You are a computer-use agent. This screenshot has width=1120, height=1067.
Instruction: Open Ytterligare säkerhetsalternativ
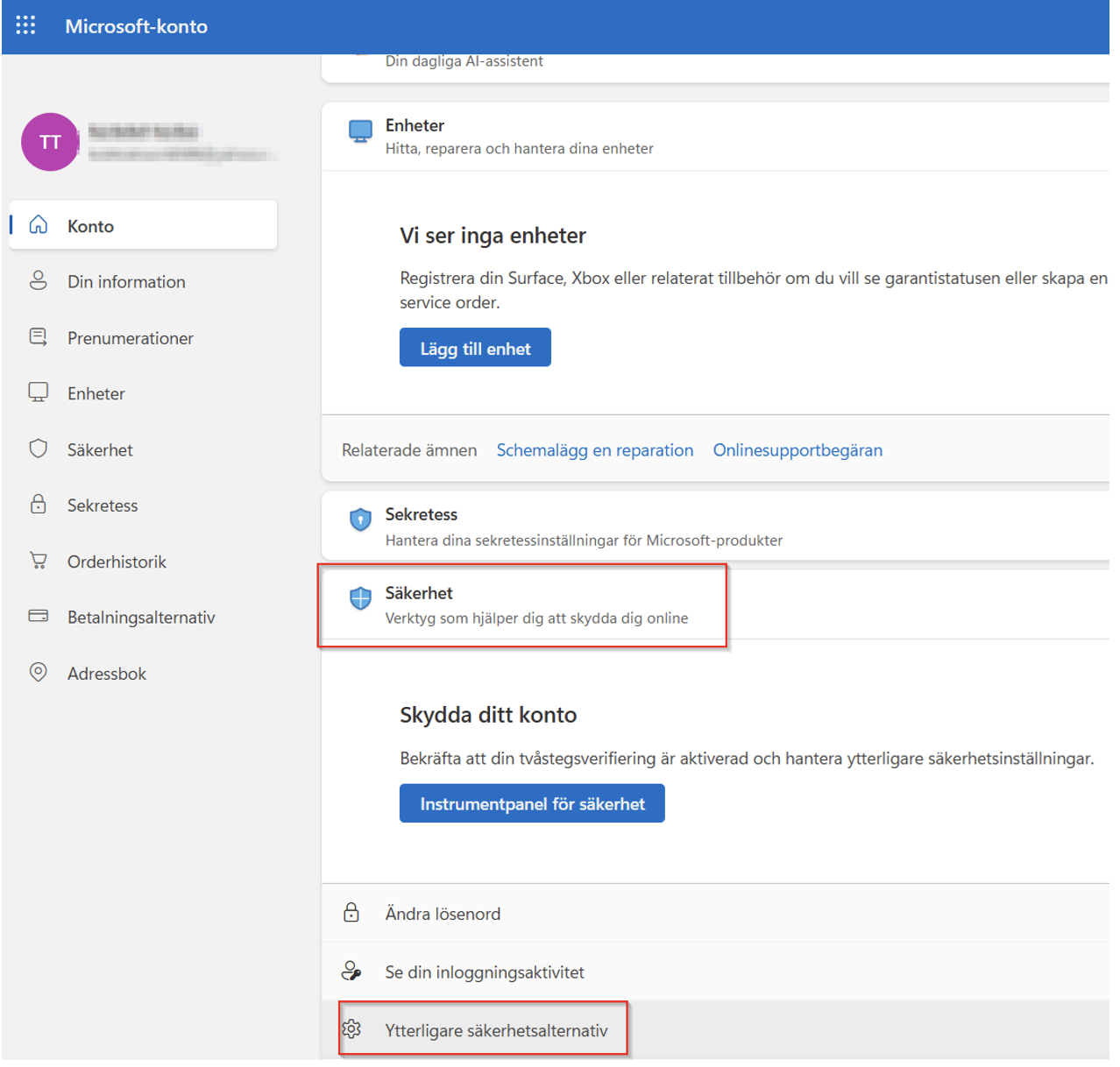[x=716, y=1029]
